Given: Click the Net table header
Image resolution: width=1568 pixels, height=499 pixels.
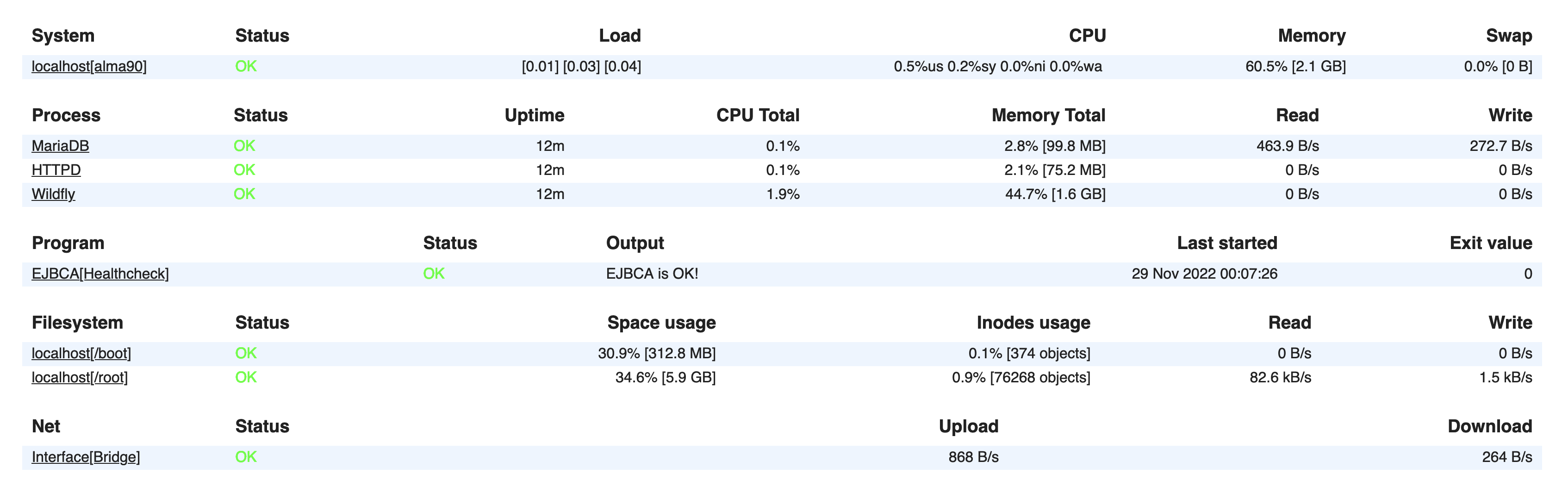Looking at the screenshot, I should coord(46,427).
